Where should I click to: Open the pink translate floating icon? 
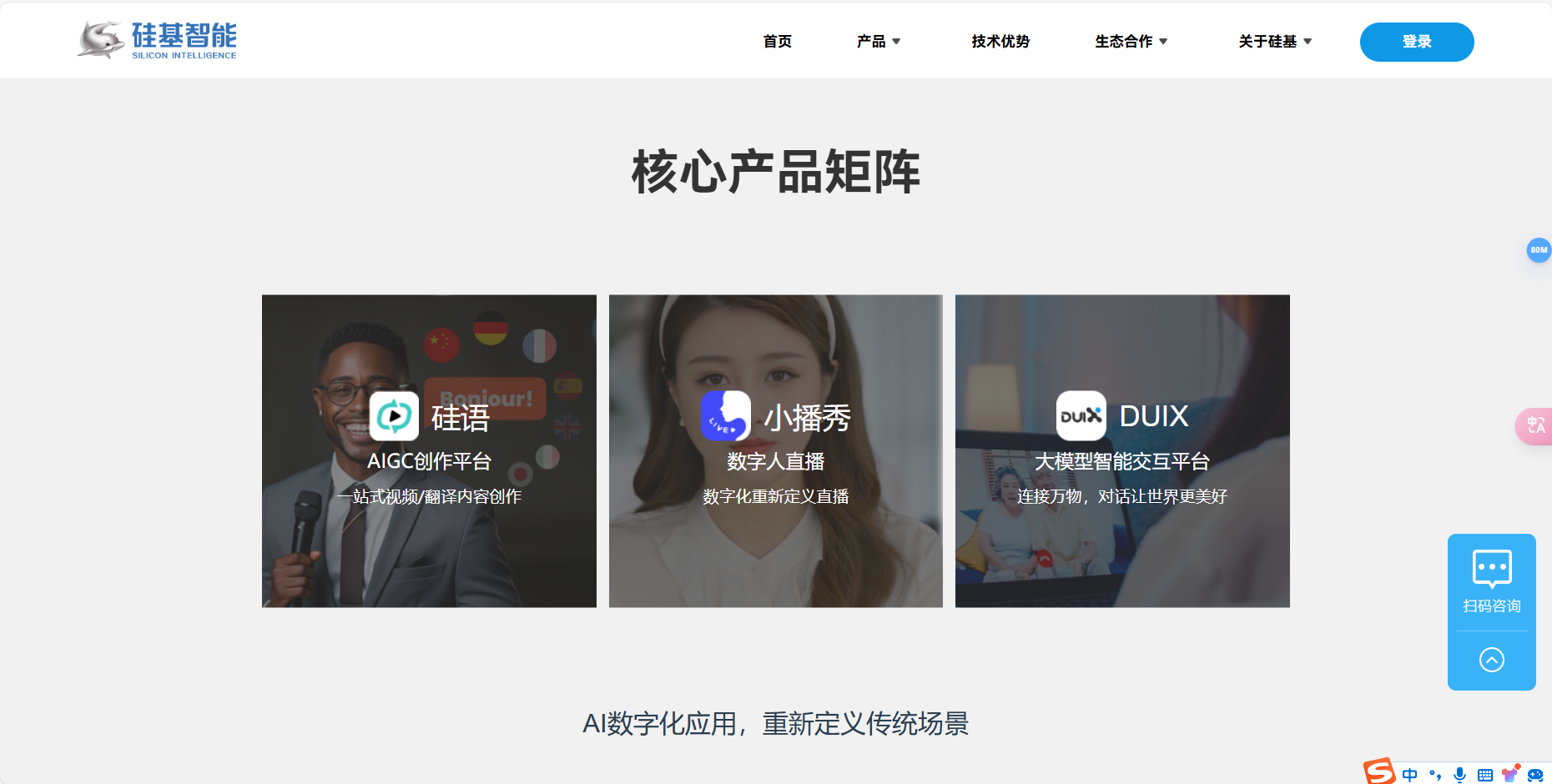[x=1538, y=426]
